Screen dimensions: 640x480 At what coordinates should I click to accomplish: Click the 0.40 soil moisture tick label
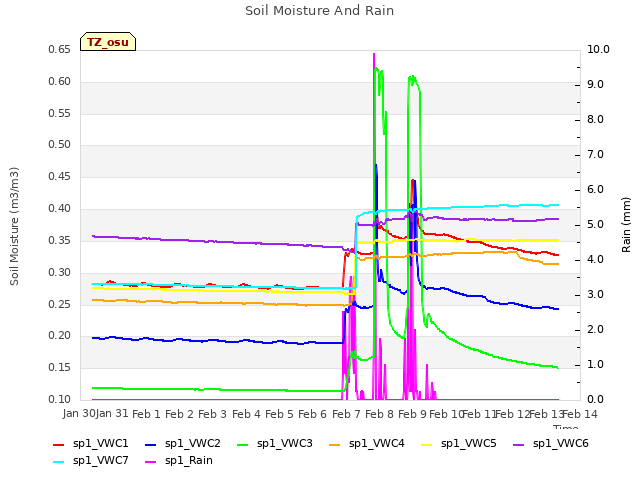click(x=60, y=209)
